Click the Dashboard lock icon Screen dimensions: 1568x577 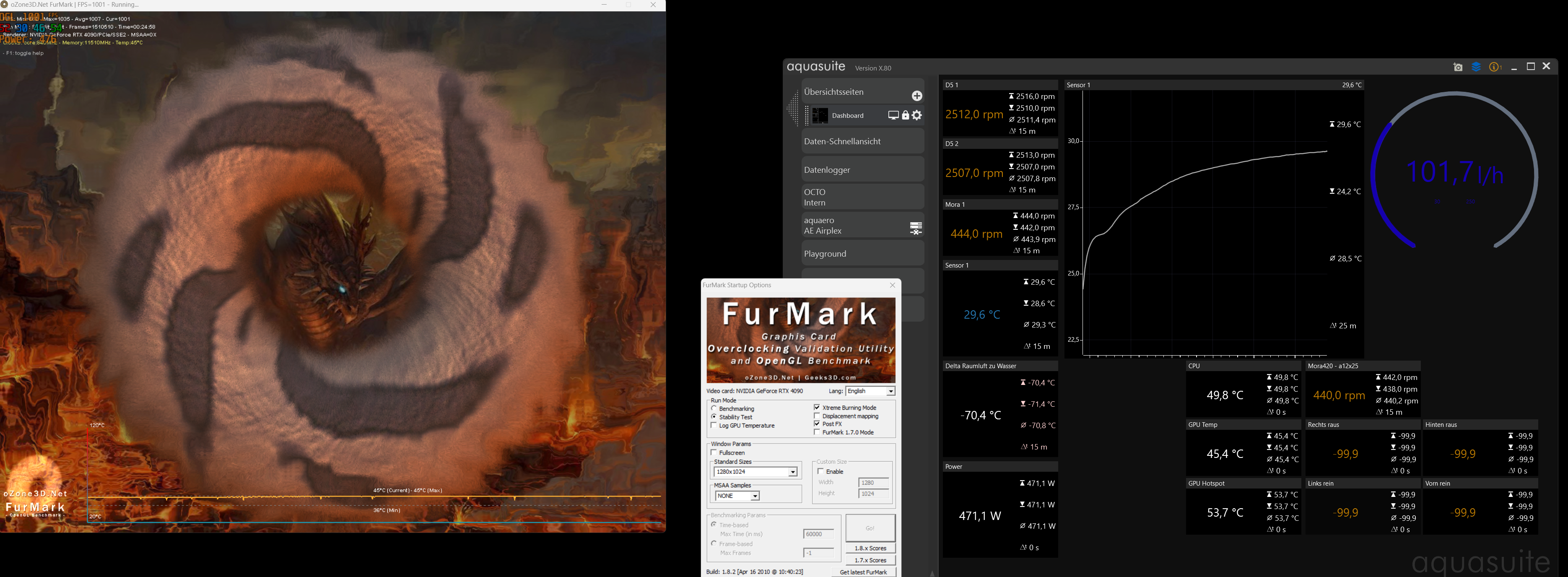point(905,115)
